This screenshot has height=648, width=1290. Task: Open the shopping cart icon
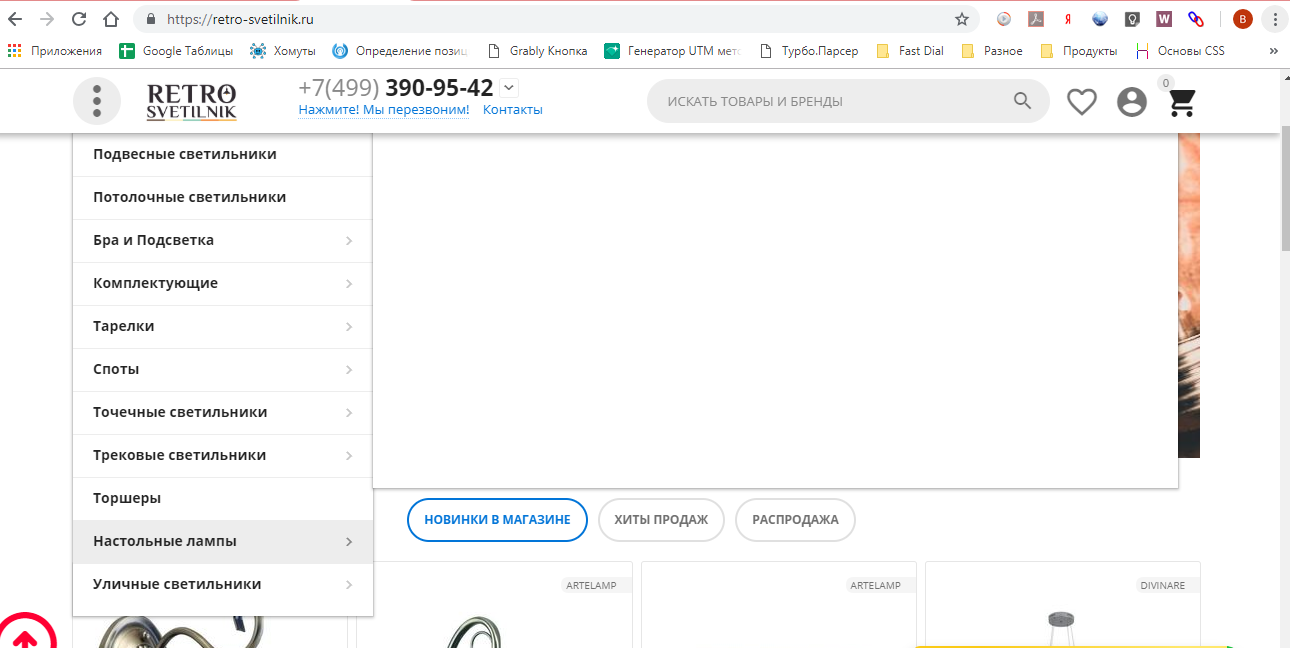[x=1182, y=102]
